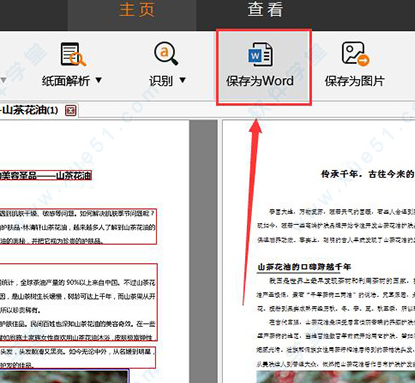
Task: Close the 山茶花油(1) document tab
Action: pyautogui.click(x=70, y=110)
